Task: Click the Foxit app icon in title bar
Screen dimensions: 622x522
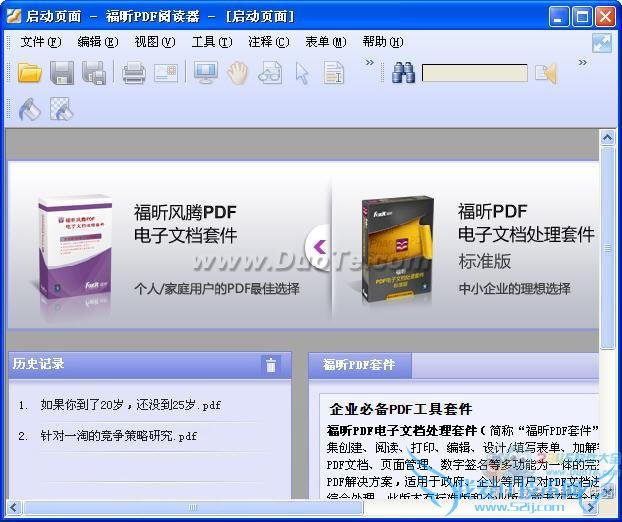Action: coord(13,16)
